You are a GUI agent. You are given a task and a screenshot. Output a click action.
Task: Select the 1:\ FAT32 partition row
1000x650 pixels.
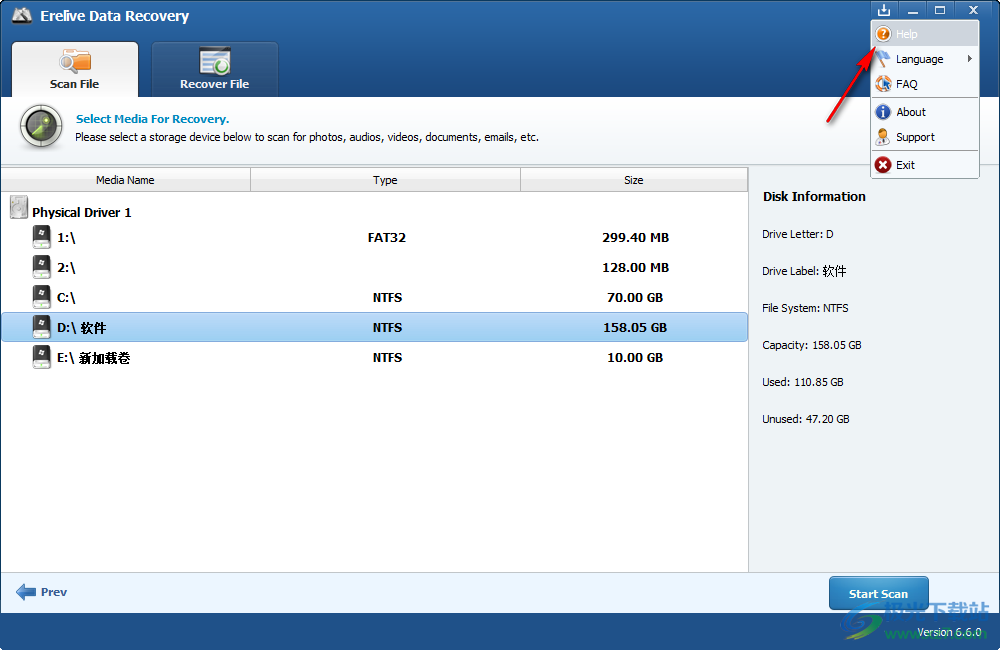click(374, 237)
